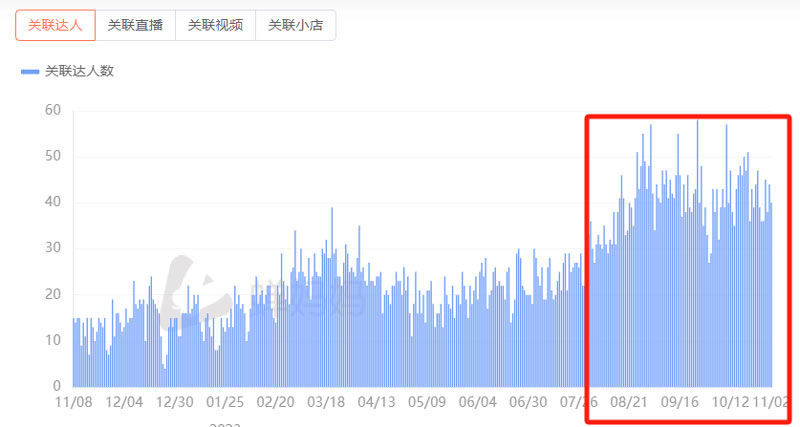Viewport: 800px width, 427px height.
Task: Click the blue legend swatch for 关联达人数
Action: [x=30, y=71]
